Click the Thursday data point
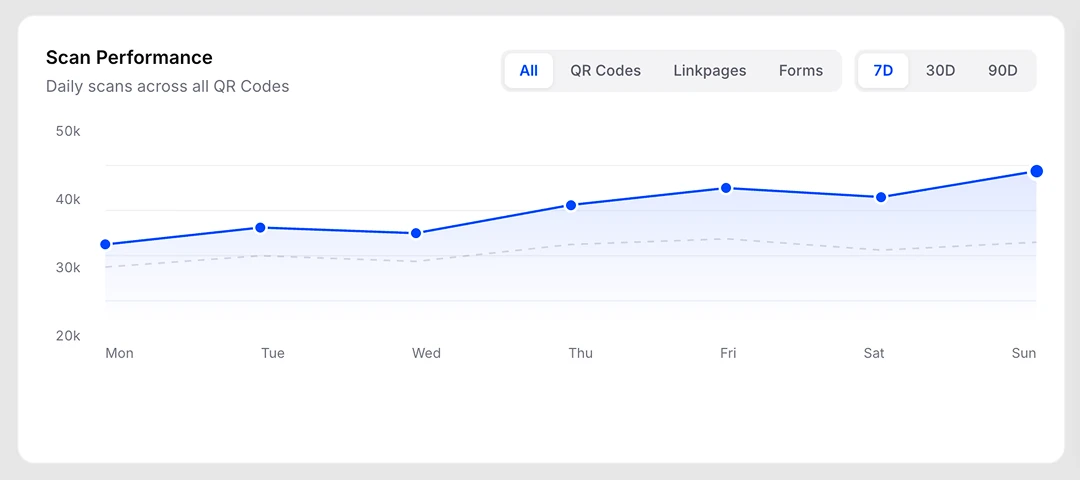 tap(570, 205)
